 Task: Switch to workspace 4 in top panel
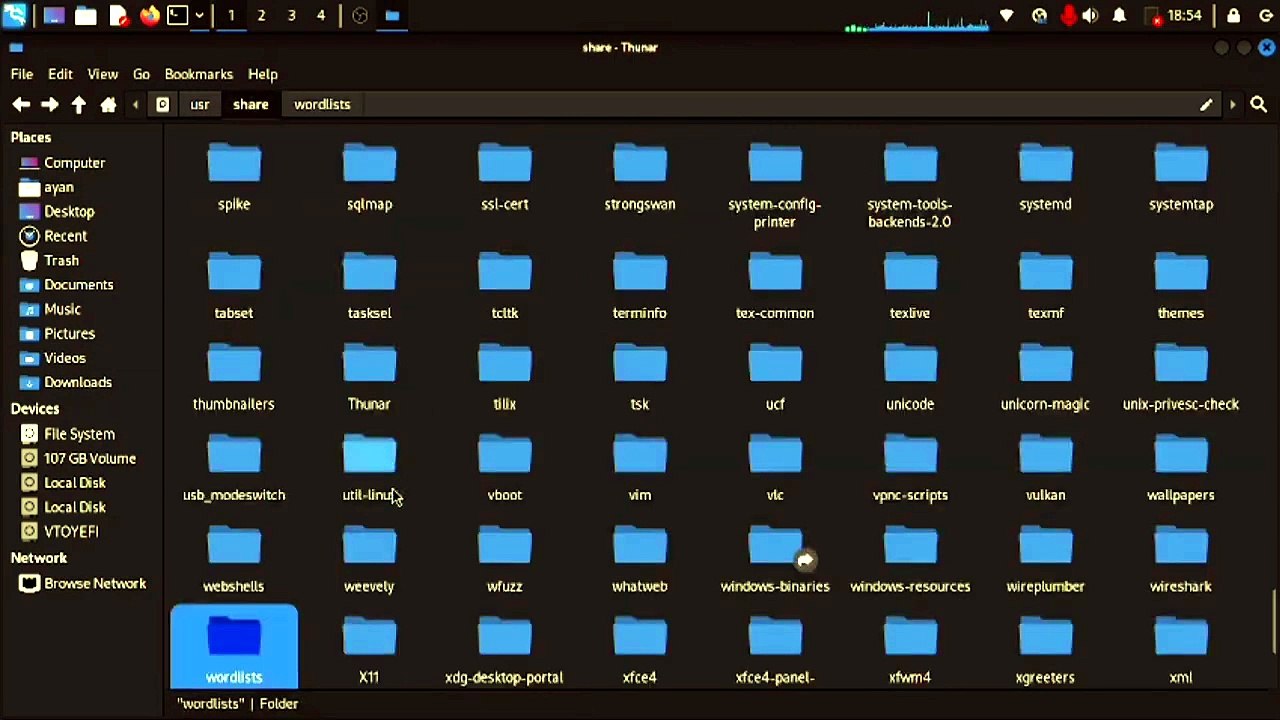click(321, 16)
